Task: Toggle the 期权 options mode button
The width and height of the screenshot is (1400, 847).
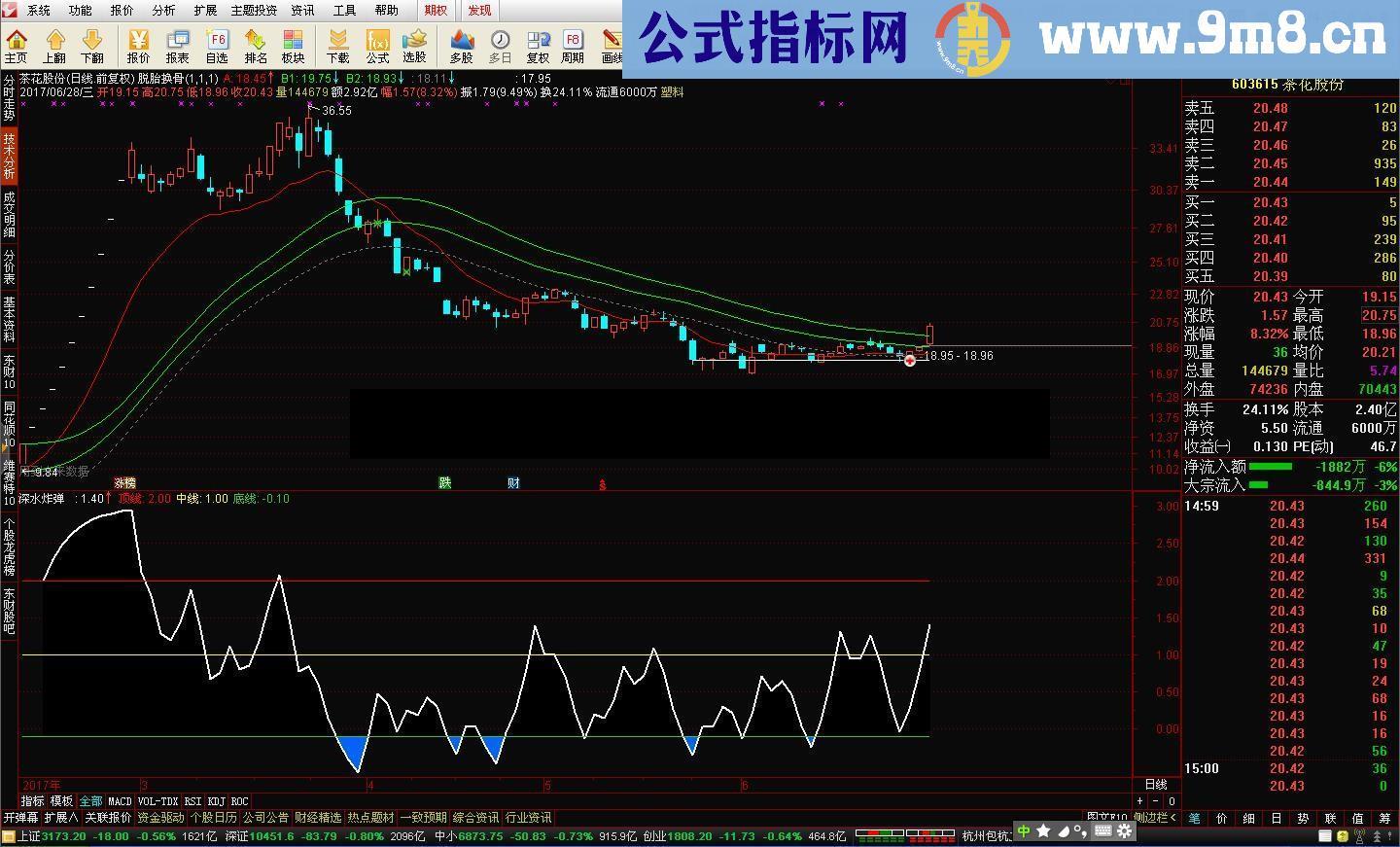Action: pyautogui.click(x=436, y=10)
